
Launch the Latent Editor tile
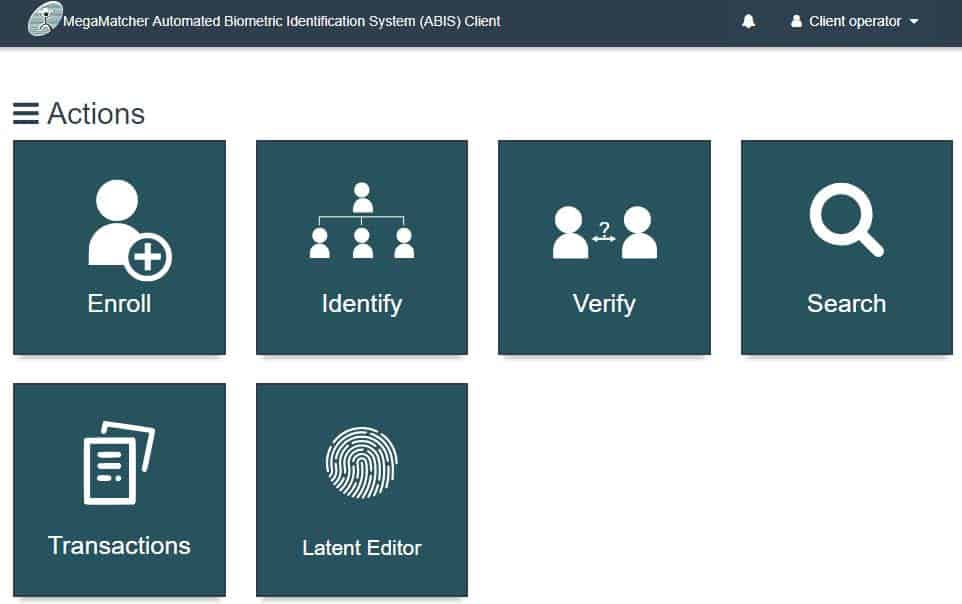(362, 490)
